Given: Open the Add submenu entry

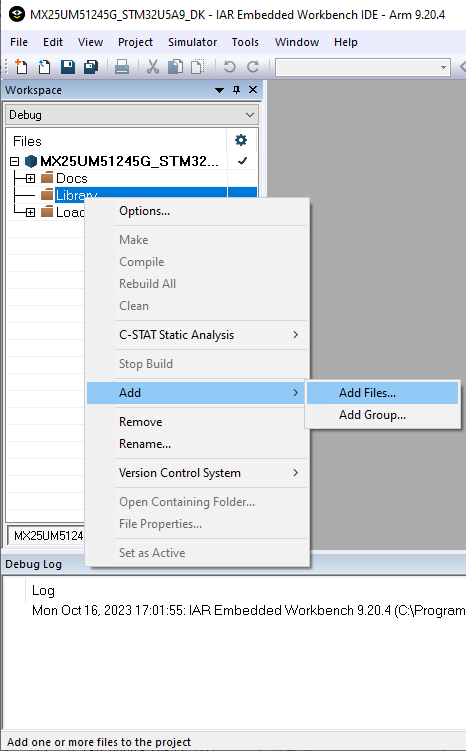Looking at the screenshot, I should (195, 393).
